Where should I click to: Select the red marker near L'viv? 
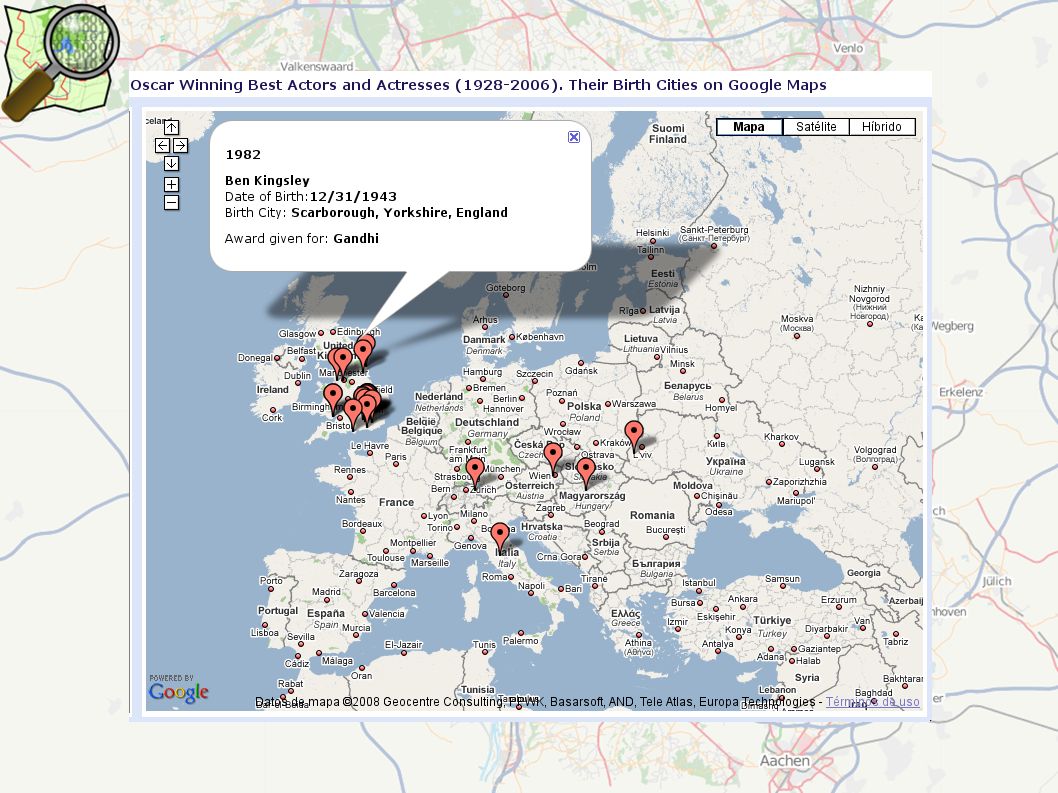[634, 435]
